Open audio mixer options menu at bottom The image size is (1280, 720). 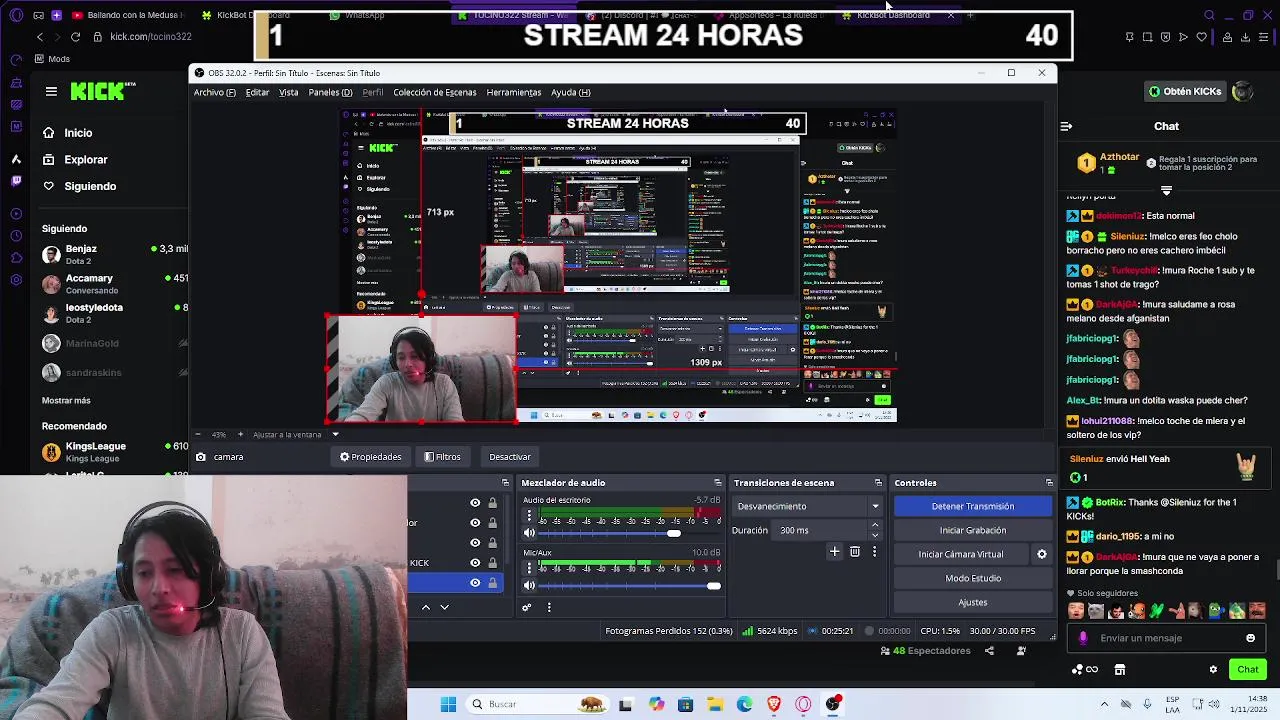coord(548,607)
